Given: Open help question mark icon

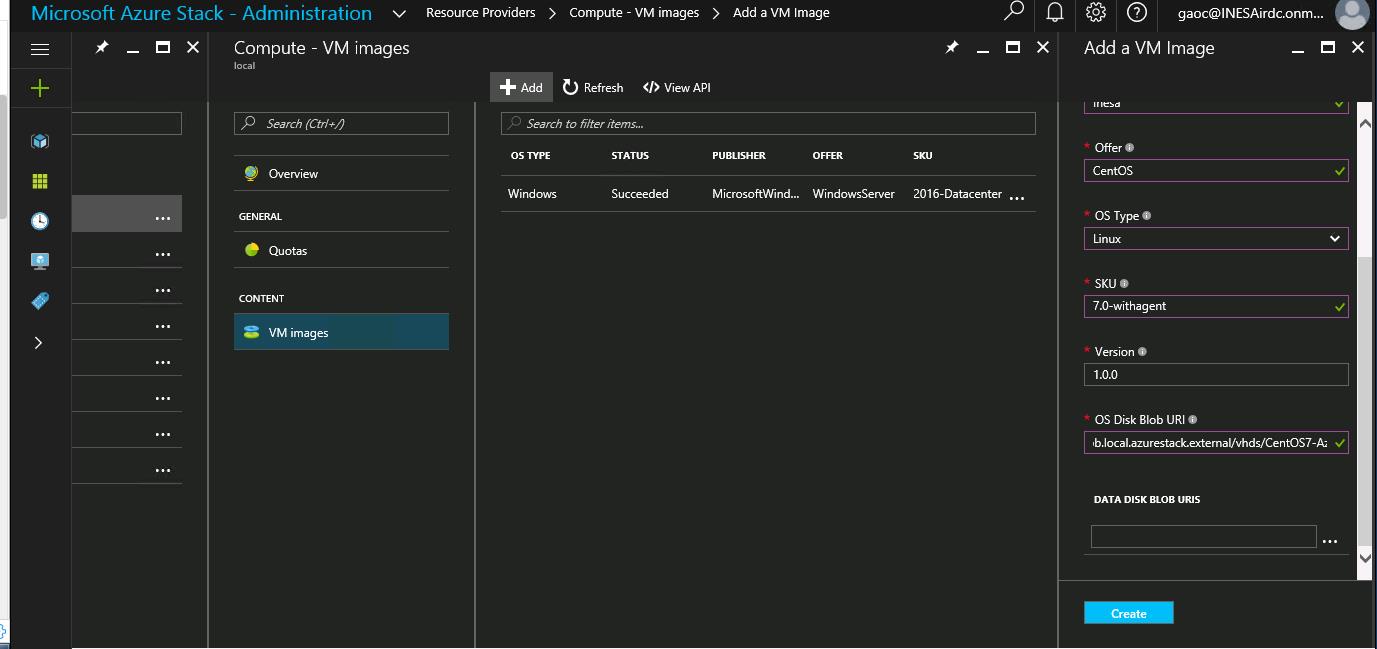Looking at the screenshot, I should (1136, 13).
